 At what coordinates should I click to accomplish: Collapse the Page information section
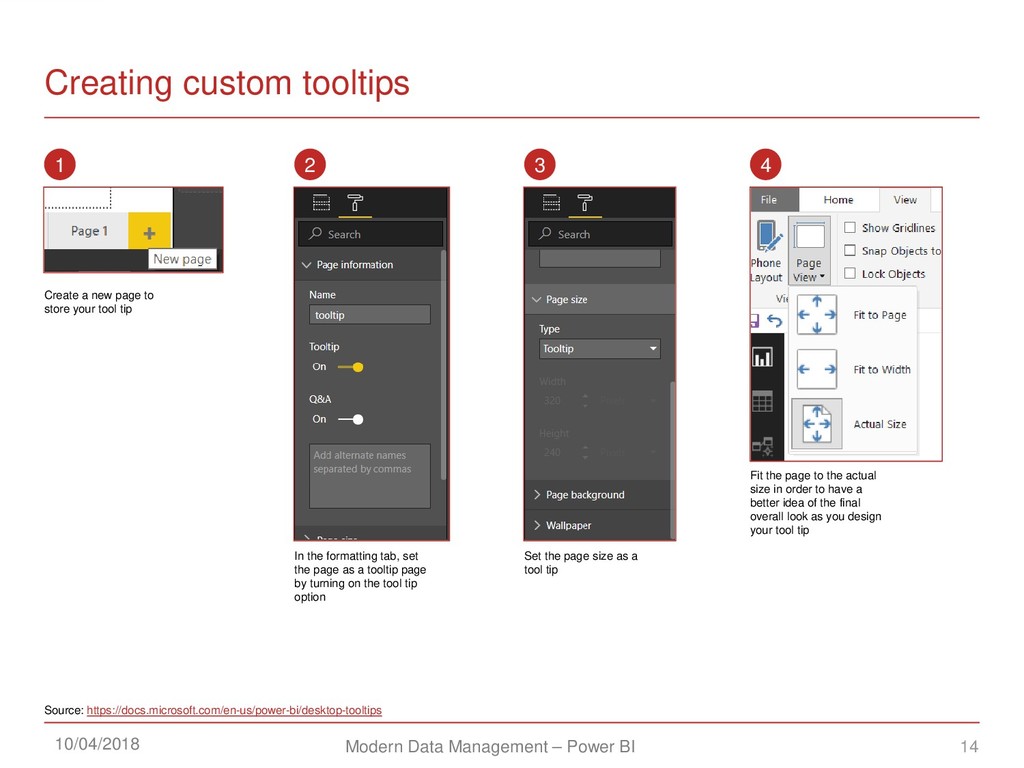pos(369,264)
